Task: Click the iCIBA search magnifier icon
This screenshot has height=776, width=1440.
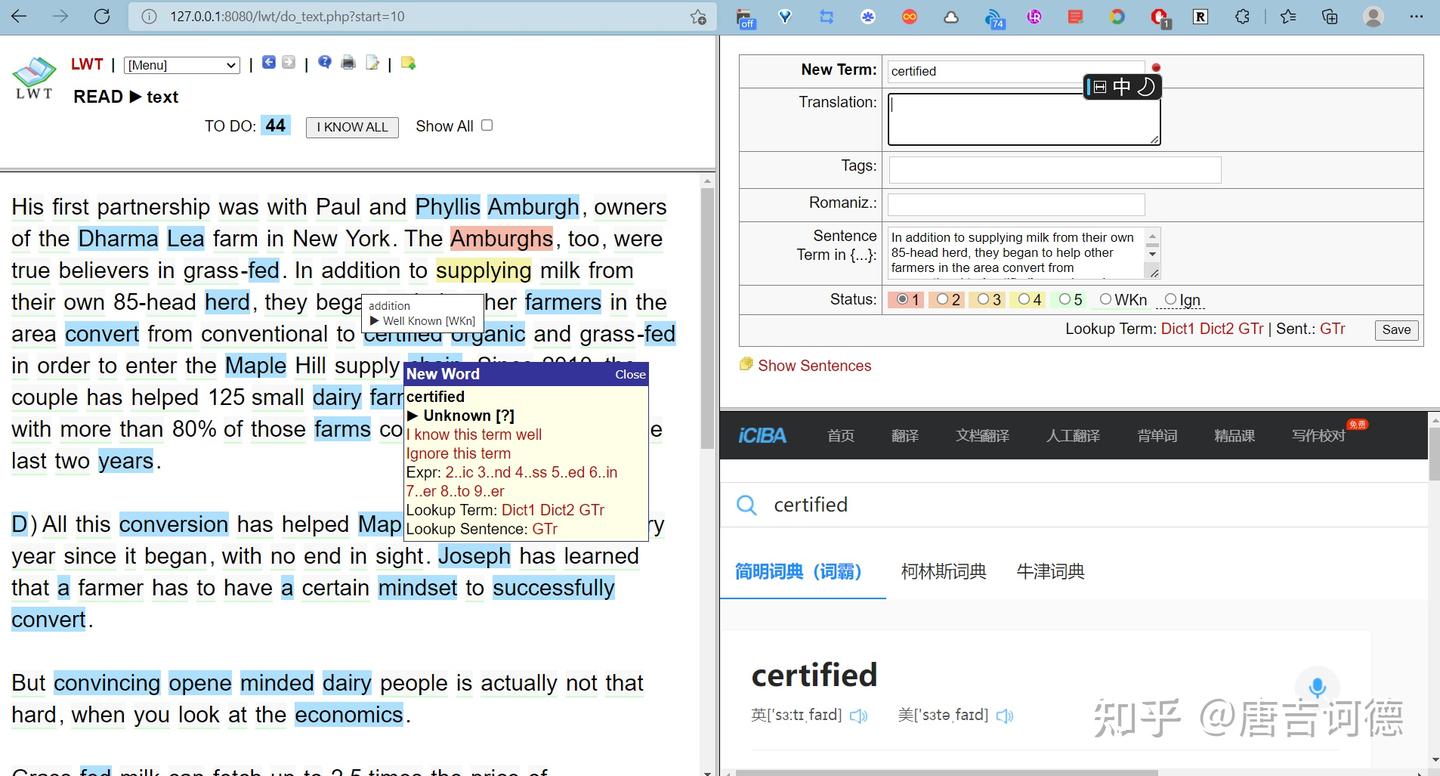Action: pyautogui.click(x=746, y=505)
